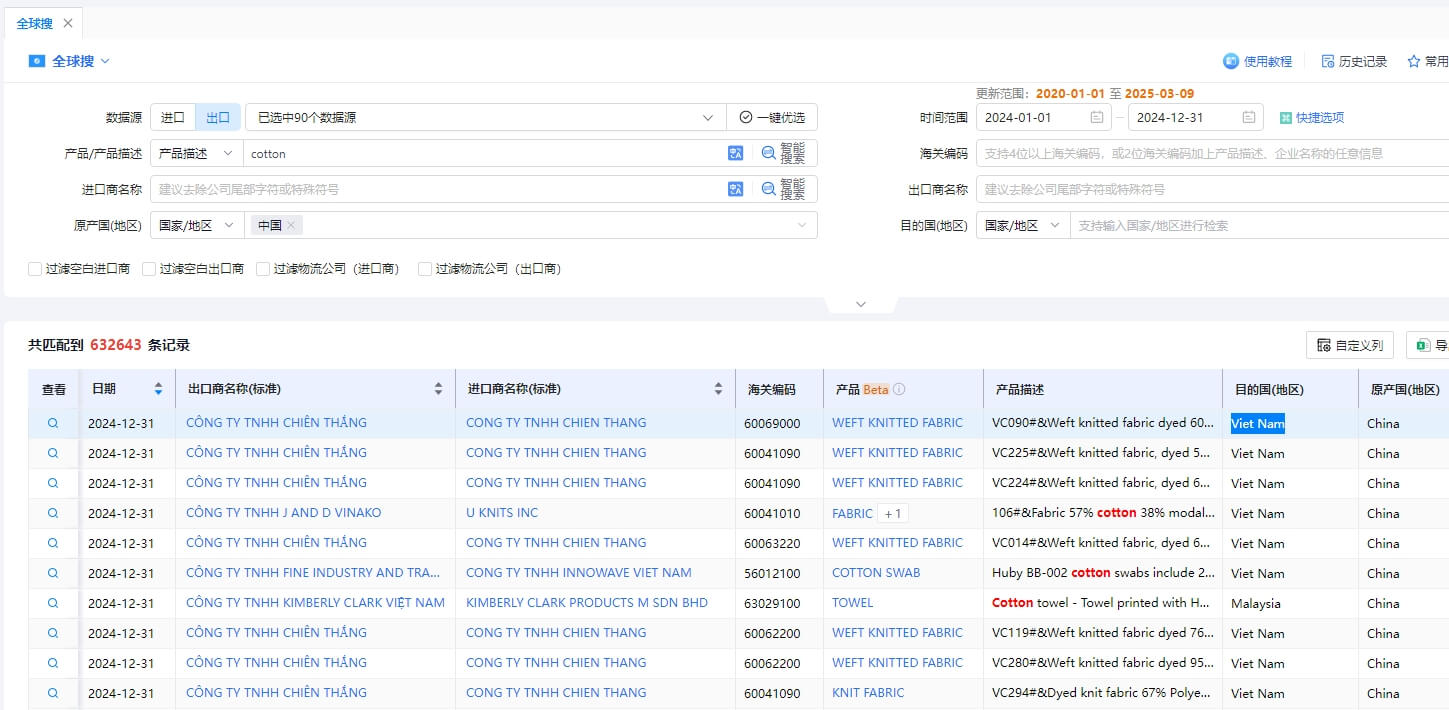Image resolution: width=1449 pixels, height=710 pixels.
Task: Click translate icon in importer name row
Action: [736, 189]
